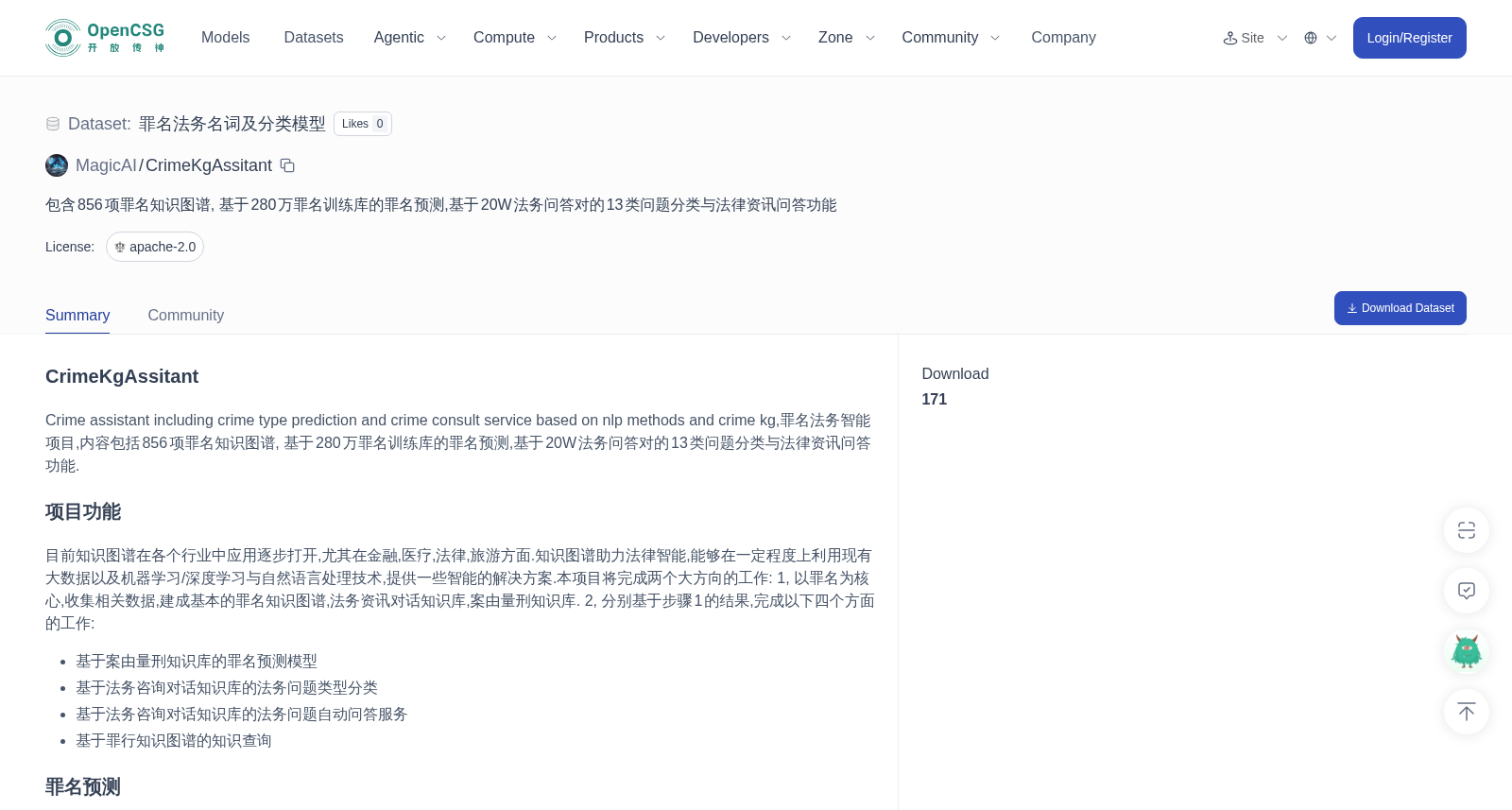Open the scan code floating icon
Image resolution: width=1512 pixels, height=810 pixels.
(x=1467, y=530)
